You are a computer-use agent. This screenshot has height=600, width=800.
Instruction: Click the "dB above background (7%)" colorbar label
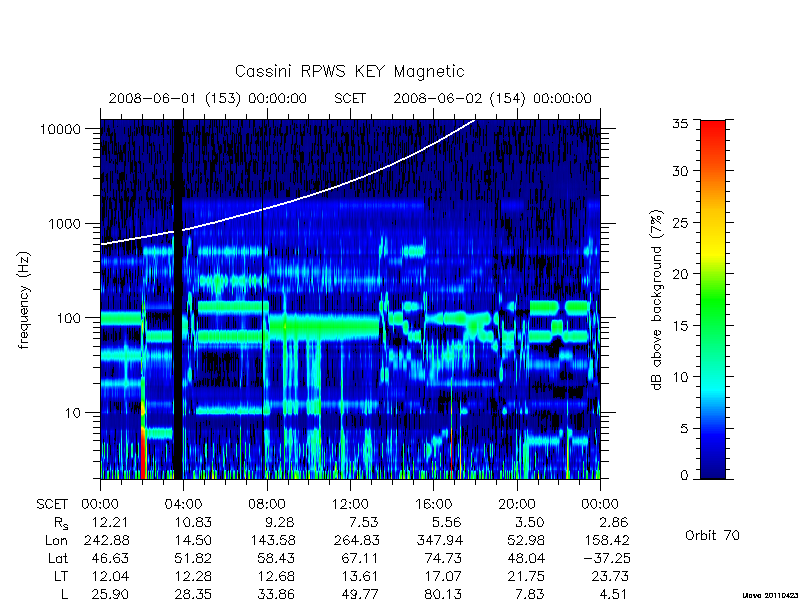(x=657, y=300)
